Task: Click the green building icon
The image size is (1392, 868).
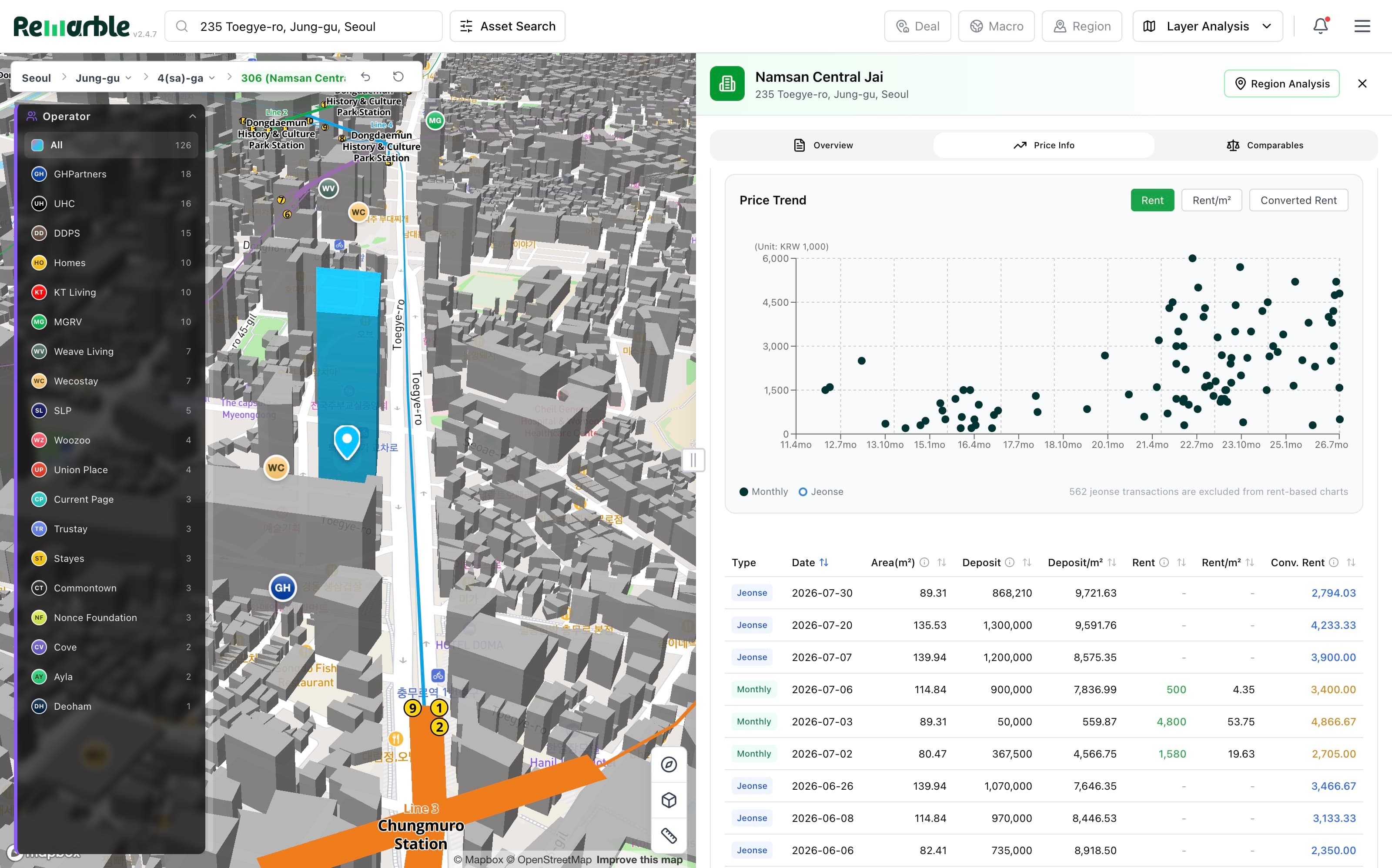Action: click(x=727, y=84)
